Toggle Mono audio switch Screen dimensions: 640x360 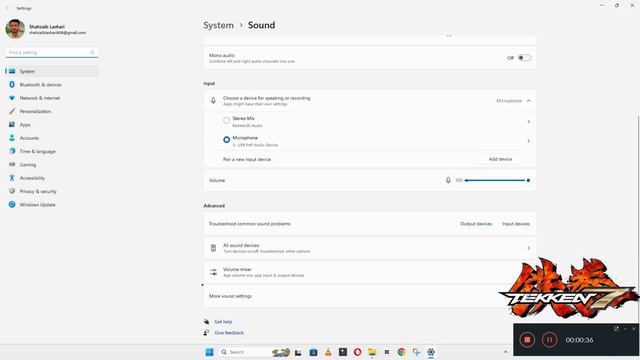524,58
